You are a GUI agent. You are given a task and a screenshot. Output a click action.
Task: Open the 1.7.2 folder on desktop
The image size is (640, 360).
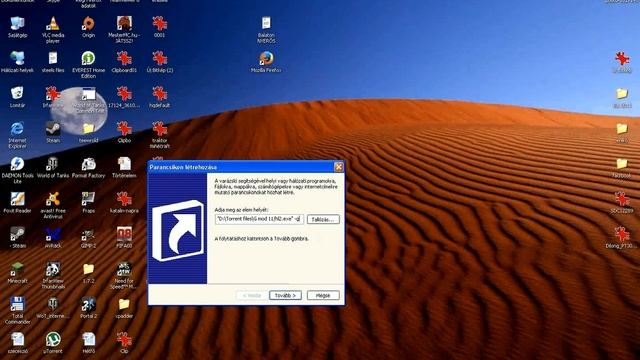click(88, 269)
